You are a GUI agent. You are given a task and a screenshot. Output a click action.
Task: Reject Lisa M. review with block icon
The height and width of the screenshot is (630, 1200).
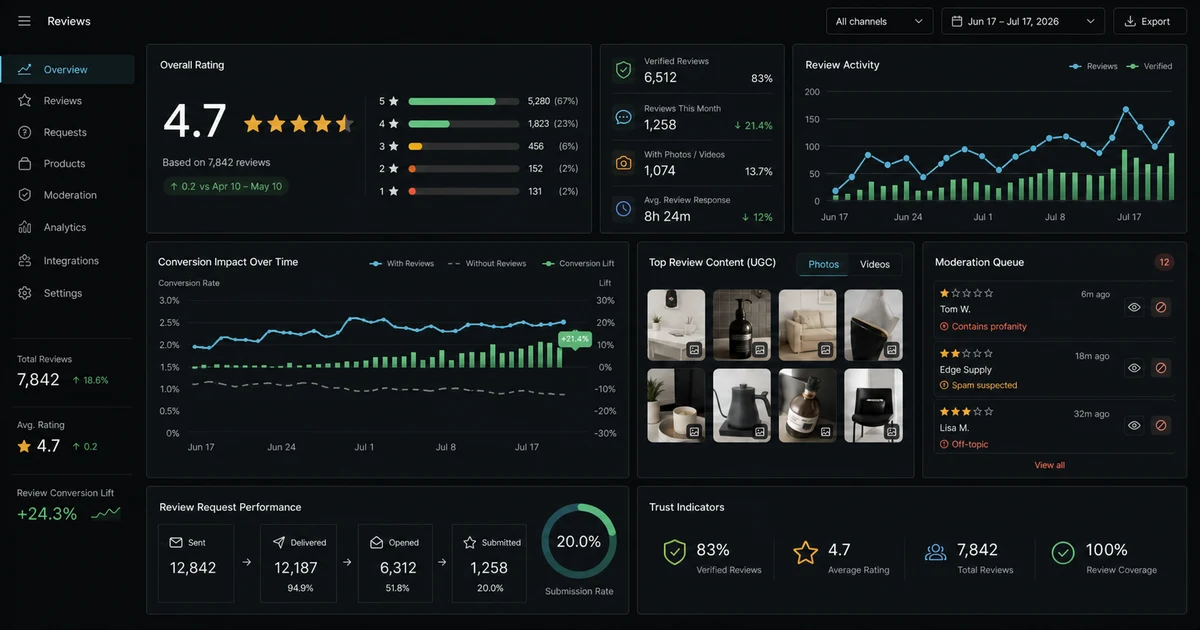pos(1161,425)
